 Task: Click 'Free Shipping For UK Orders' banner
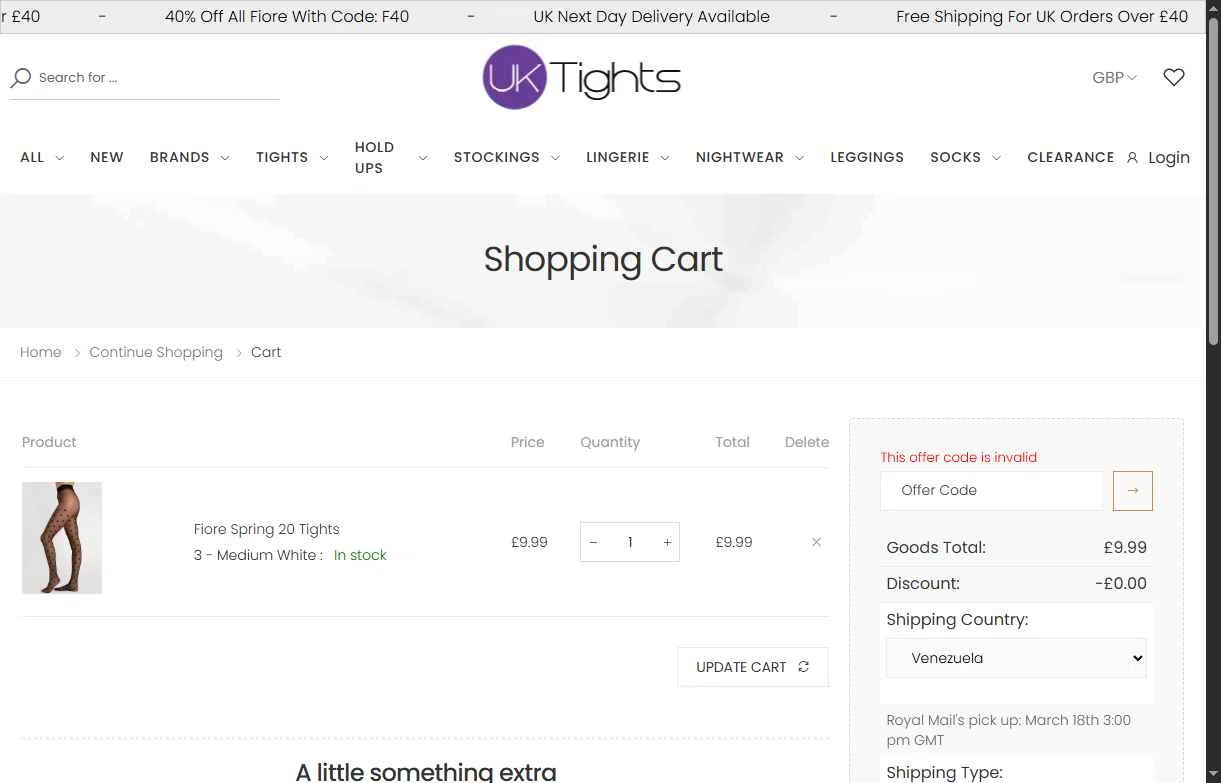1042,17
